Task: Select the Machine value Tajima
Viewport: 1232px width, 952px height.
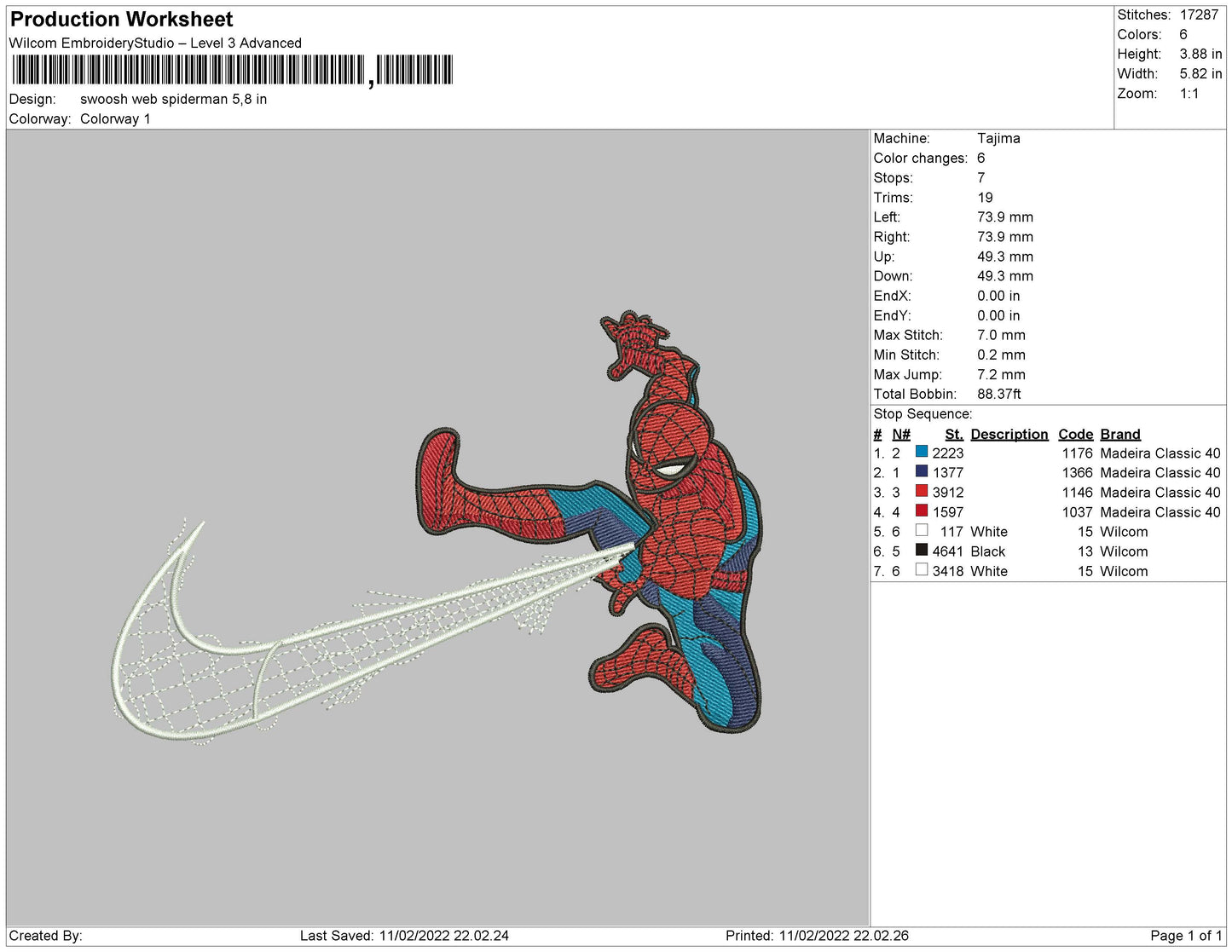Action: pos(998,138)
